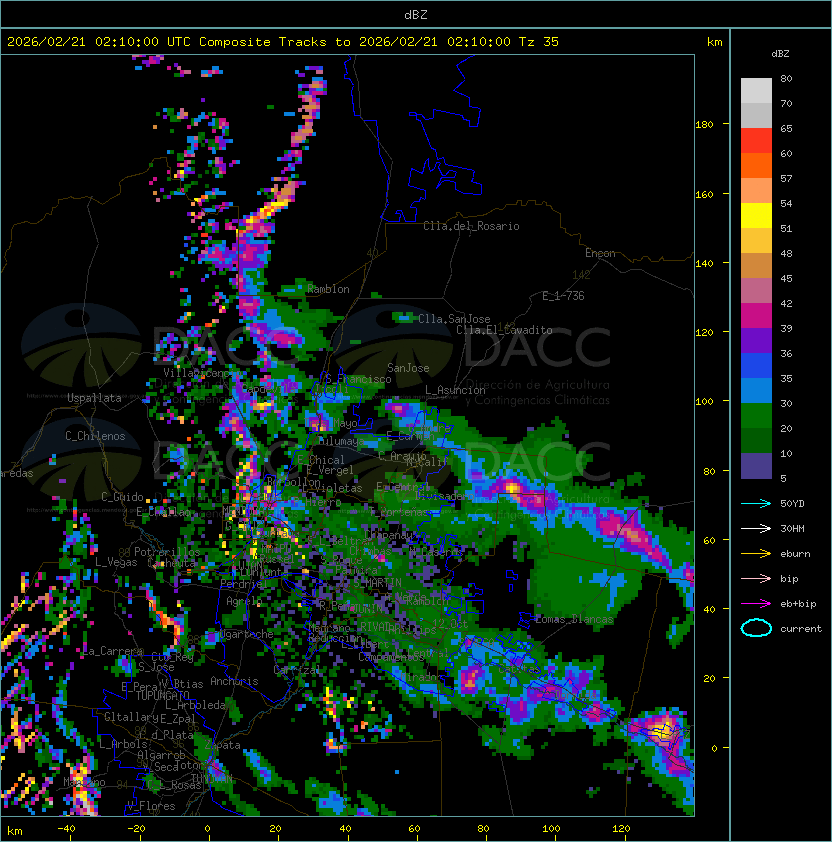Click the 'C_Chilenos' map label

click(x=95, y=436)
